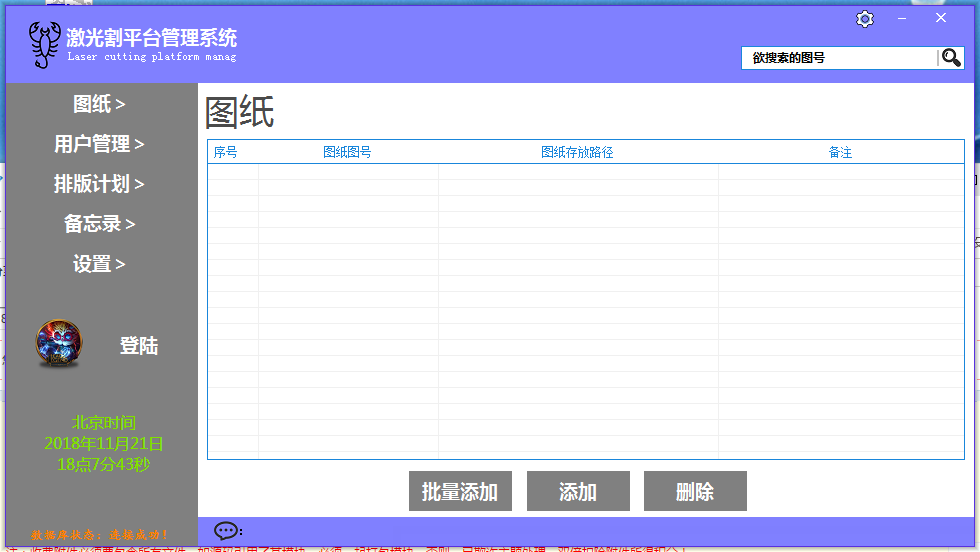Screen dimensions: 980x552
Task: Expand the 图纸 sidebar section
Action: tap(99, 104)
